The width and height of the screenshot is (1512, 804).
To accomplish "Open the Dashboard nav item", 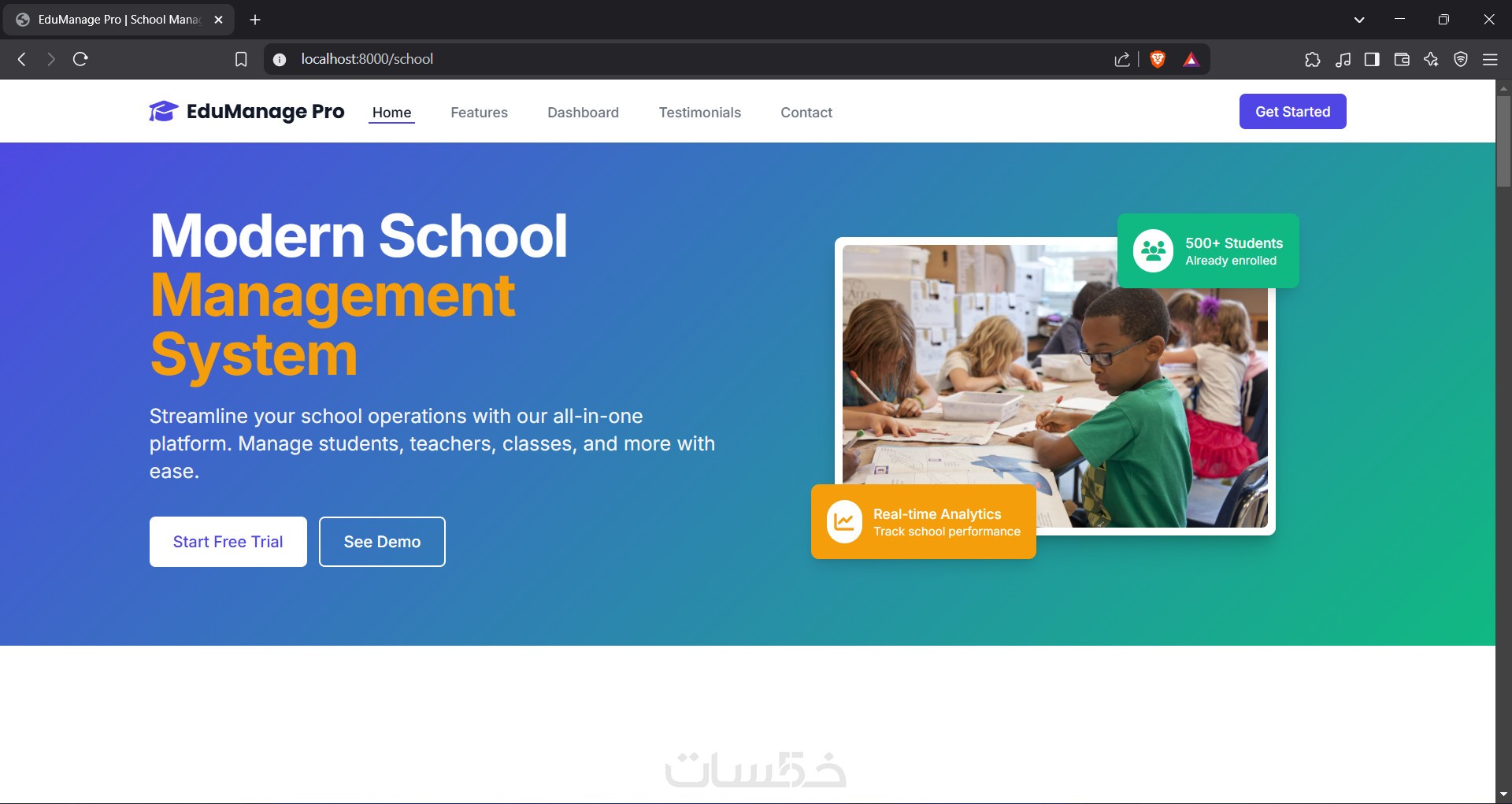I will coord(583,113).
